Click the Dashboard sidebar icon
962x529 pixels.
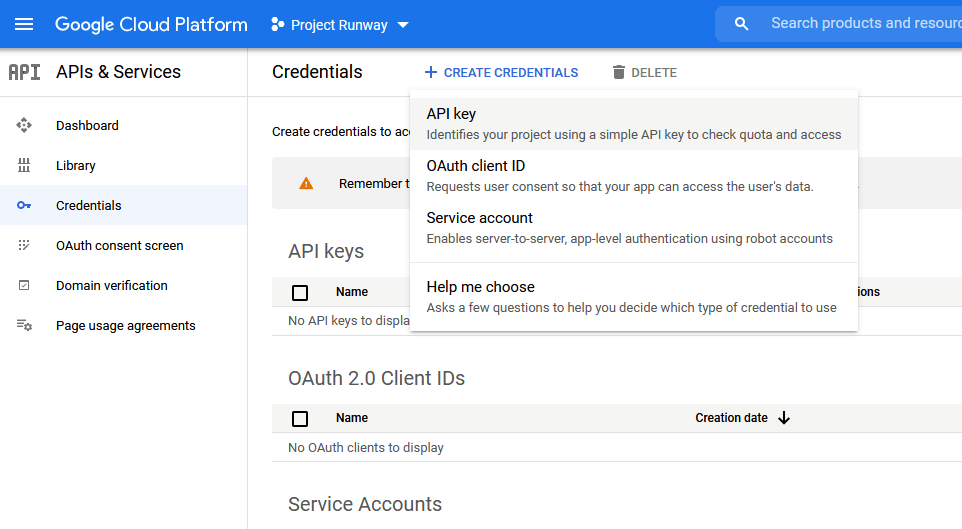pyautogui.click(x=24, y=125)
